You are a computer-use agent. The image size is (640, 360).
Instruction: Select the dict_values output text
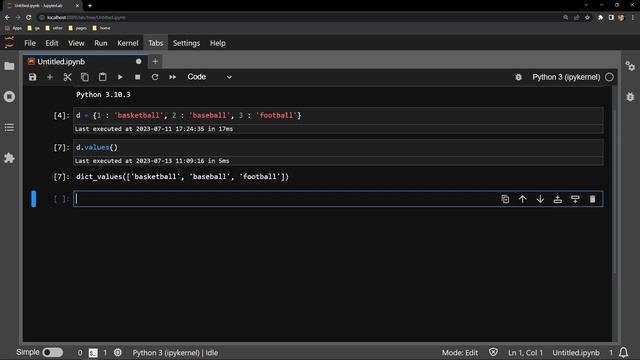182,177
